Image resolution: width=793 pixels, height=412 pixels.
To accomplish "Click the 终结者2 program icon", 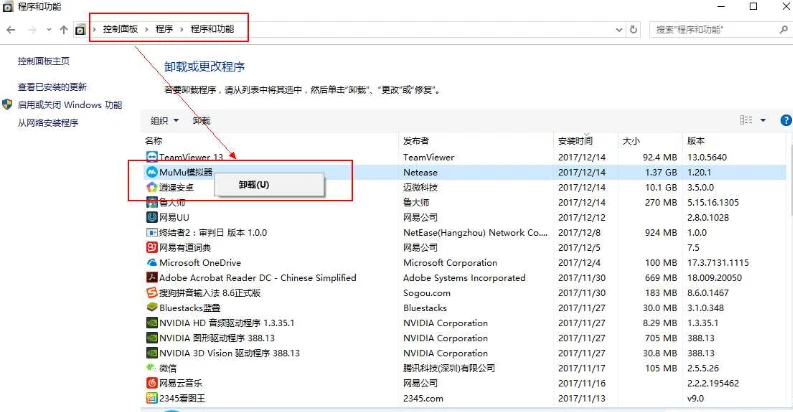I will (x=152, y=233).
